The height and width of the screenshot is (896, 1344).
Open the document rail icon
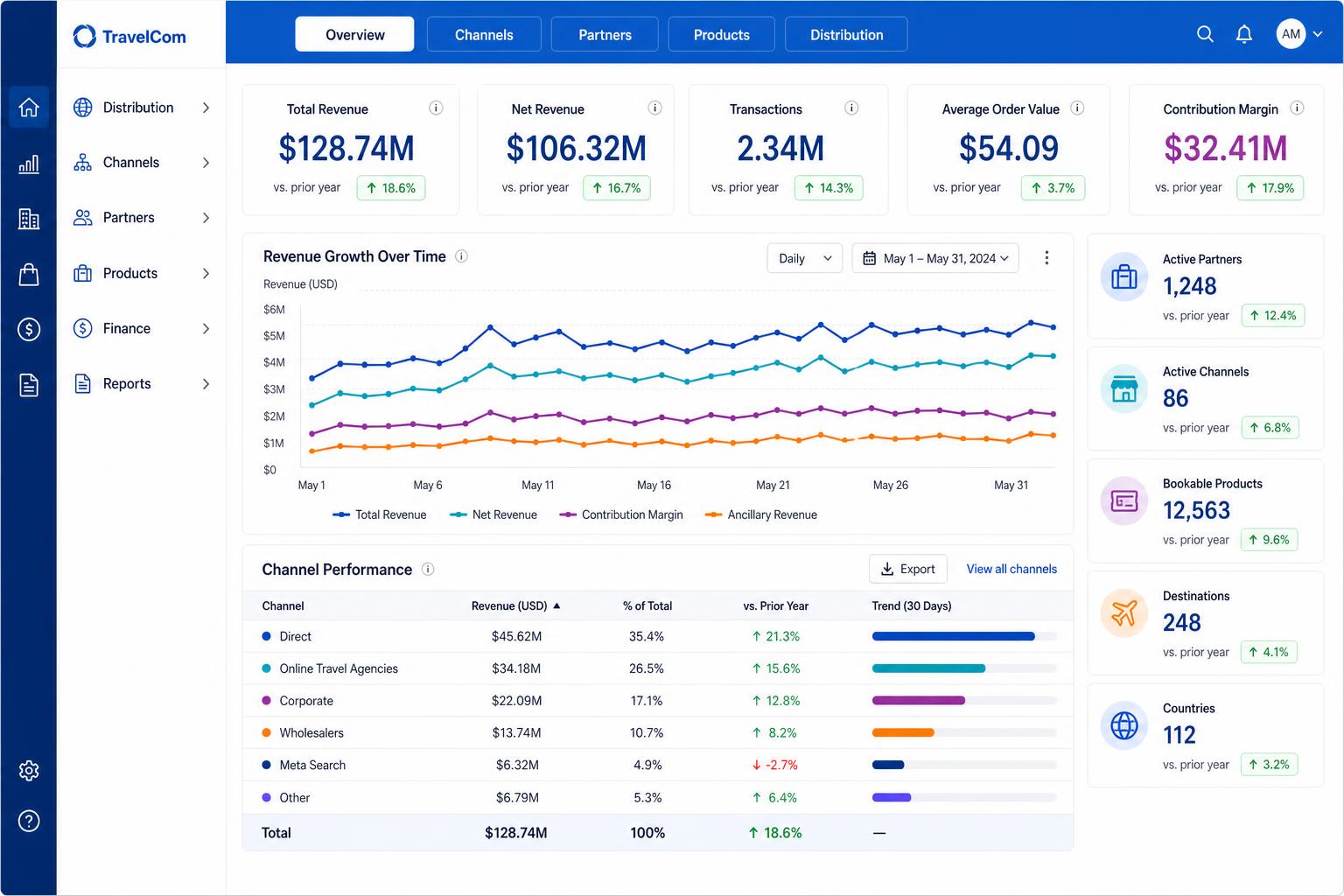pos(29,384)
